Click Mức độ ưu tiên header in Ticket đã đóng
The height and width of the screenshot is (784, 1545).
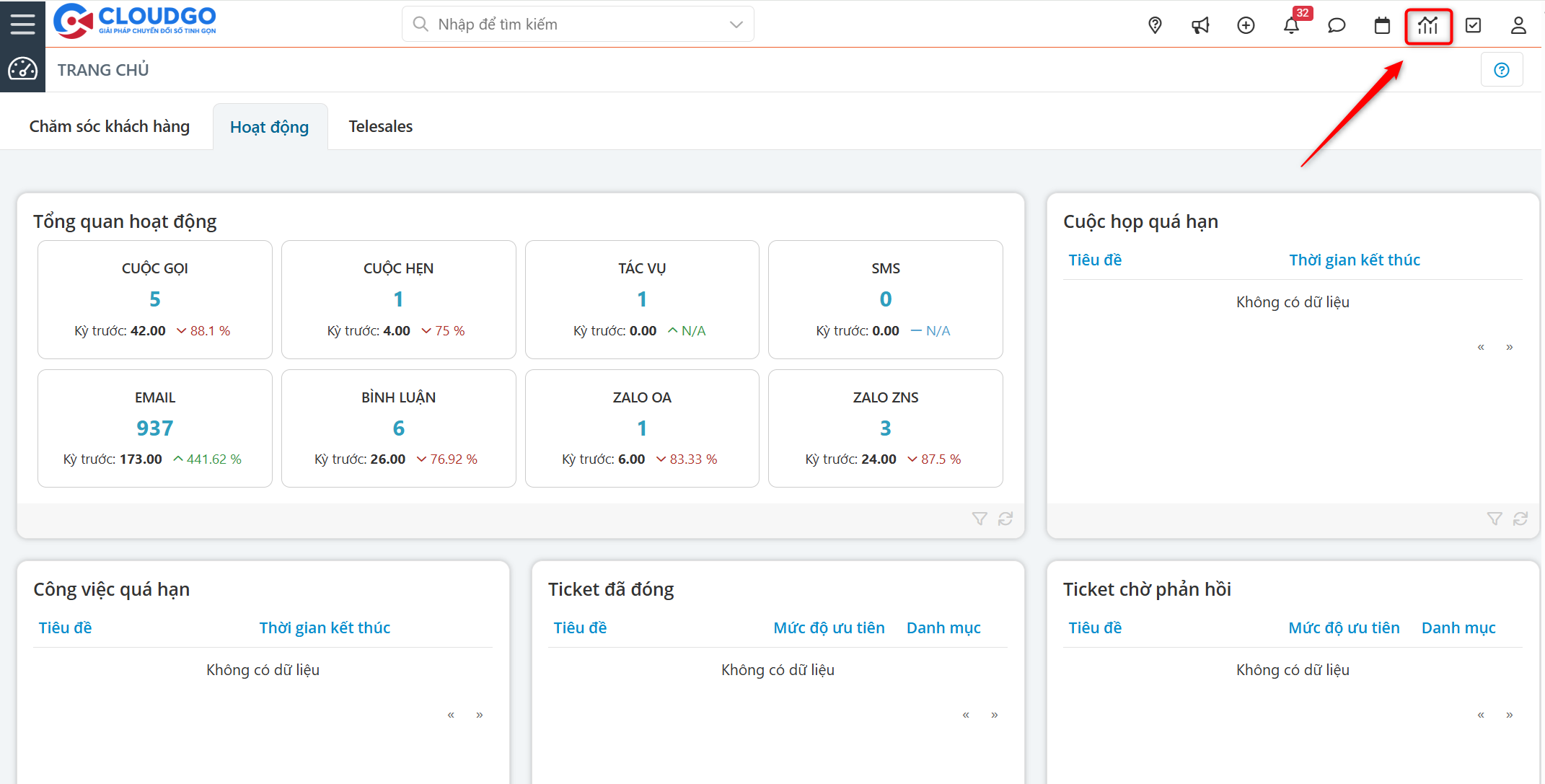click(x=829, y=628)
